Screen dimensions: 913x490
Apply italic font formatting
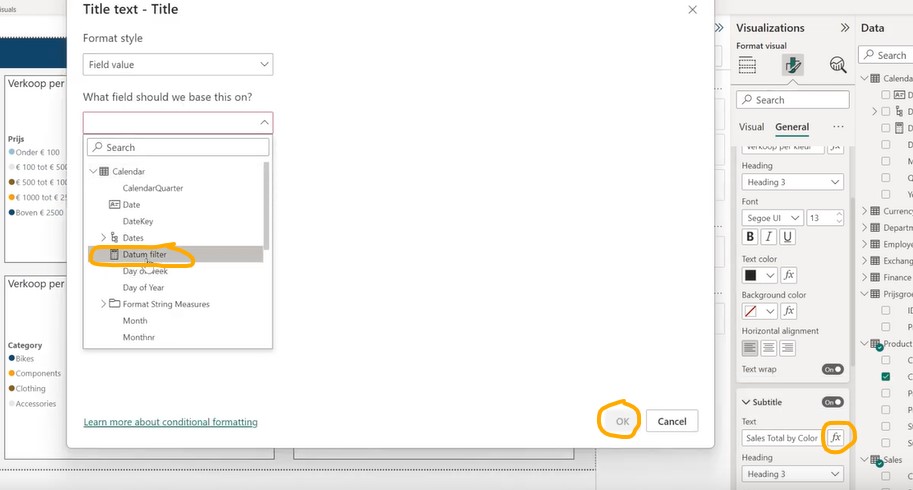pyautogui.click(x=769, y=237)
